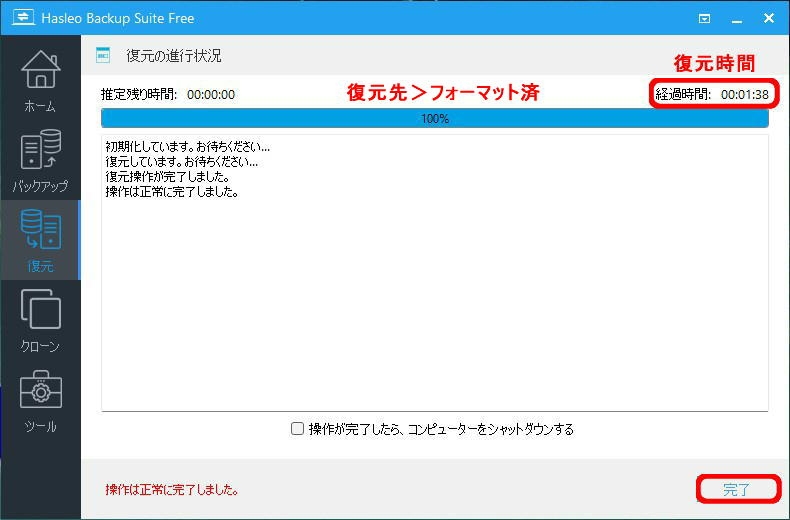Click the log line 復元しています。お待ちください...
The width and height of the screenshot is (790, 520).
(x=181, y=162)
